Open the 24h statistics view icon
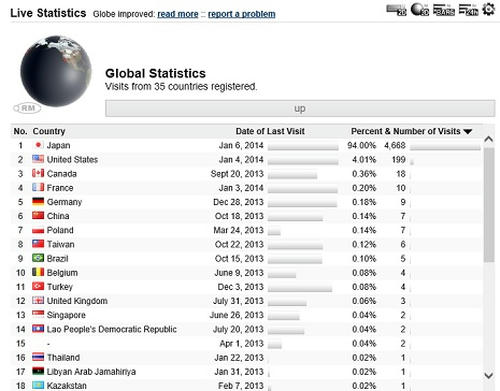 coord(468,10)
